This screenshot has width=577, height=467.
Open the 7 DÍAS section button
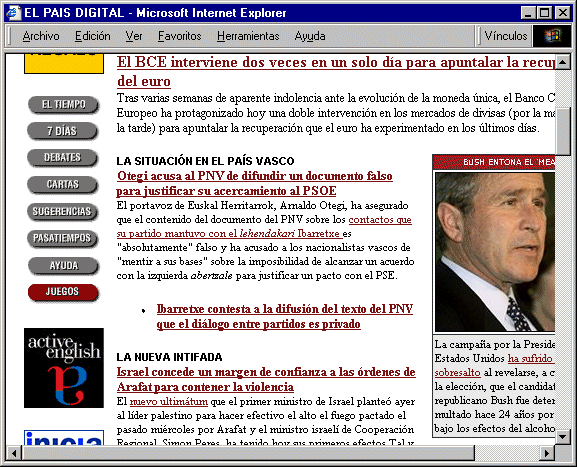(x=63, y=131)
